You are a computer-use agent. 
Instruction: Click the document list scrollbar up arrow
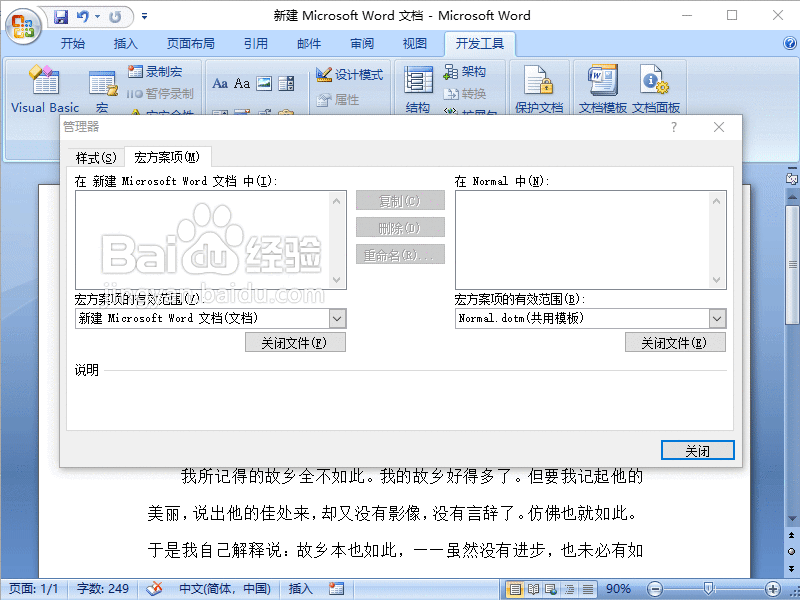(x=337, y=201)
